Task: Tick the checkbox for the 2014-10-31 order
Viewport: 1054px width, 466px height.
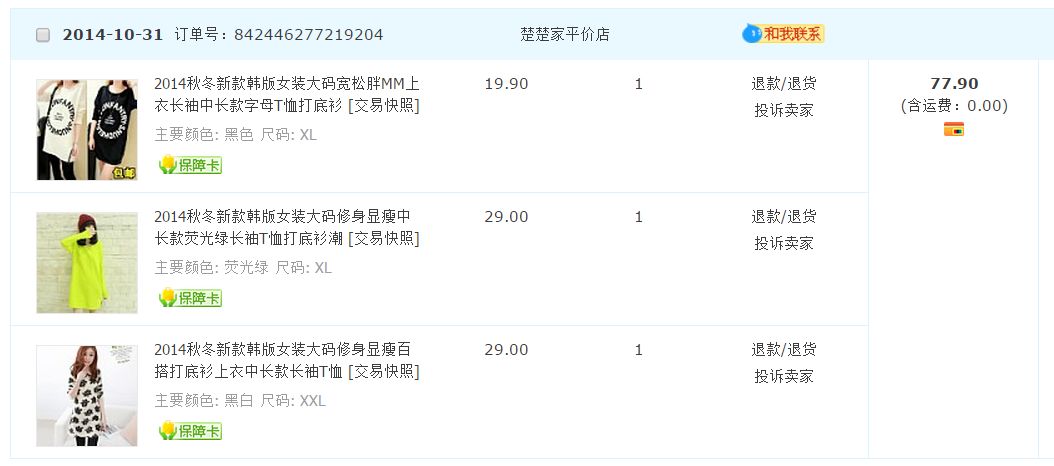Action: 43,35
